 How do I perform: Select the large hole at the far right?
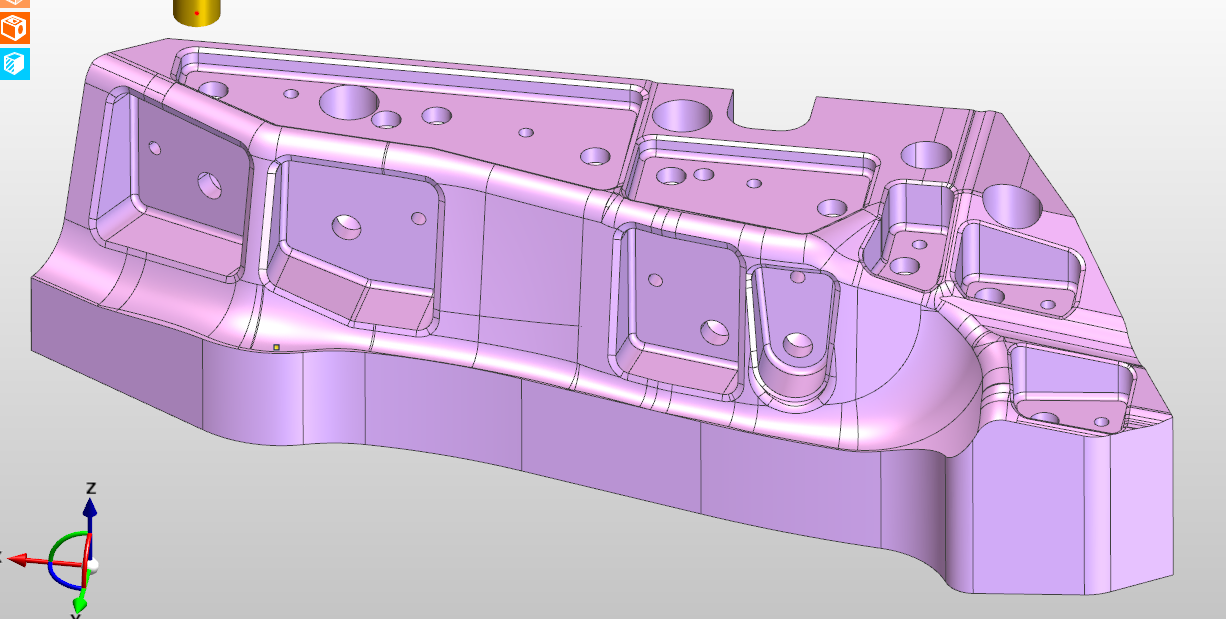click(x=1012, y=204)
